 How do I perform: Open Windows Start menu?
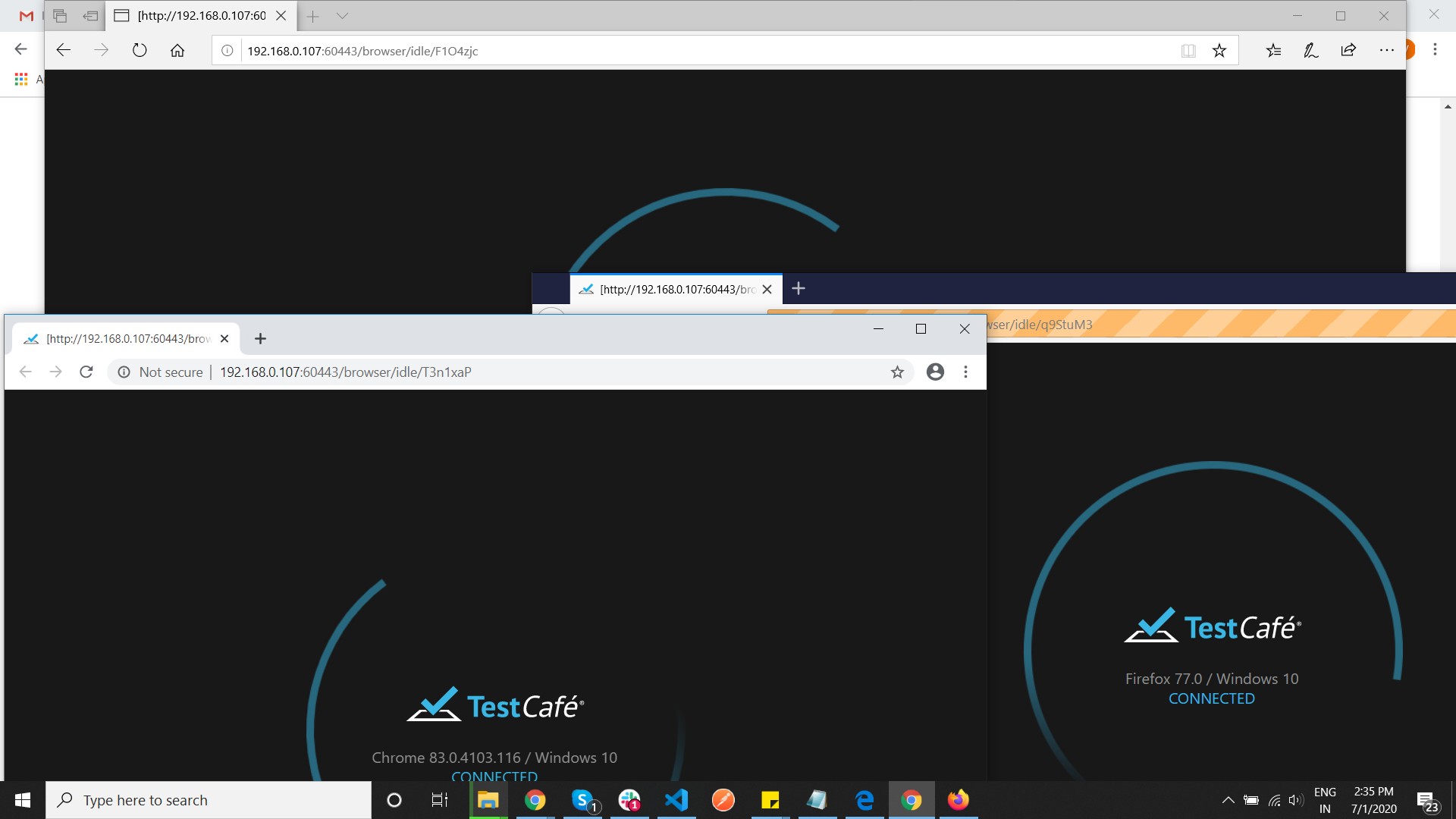pos(23,800)
